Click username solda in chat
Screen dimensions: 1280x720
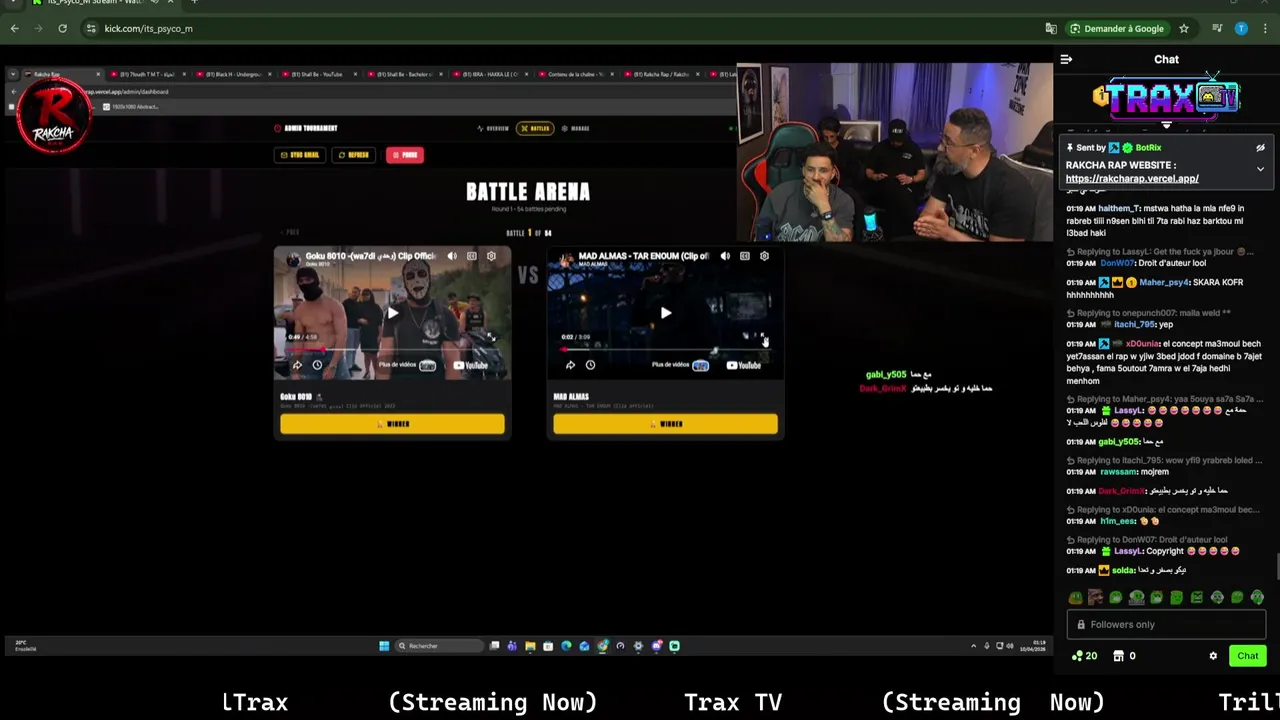(x=1123, y=570)
